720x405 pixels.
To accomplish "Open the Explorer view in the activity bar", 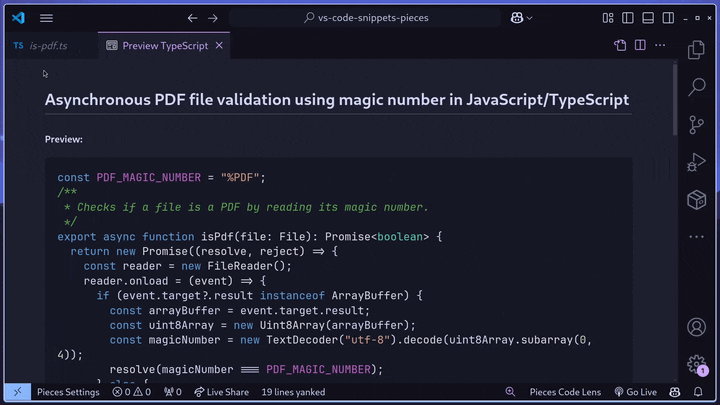I will pos(697,50).
